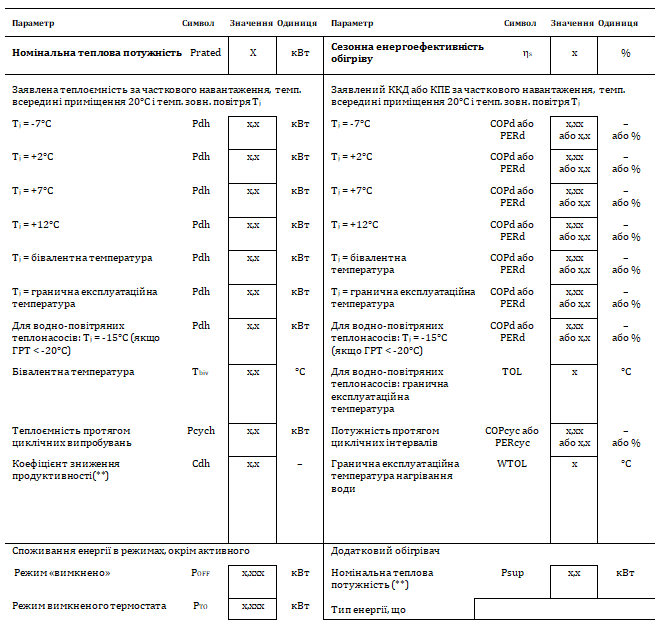Screen dimensions: 663x627
Task: Select 'Потужність протягом циклічних інтервалів' label
Action: (385, 437)
